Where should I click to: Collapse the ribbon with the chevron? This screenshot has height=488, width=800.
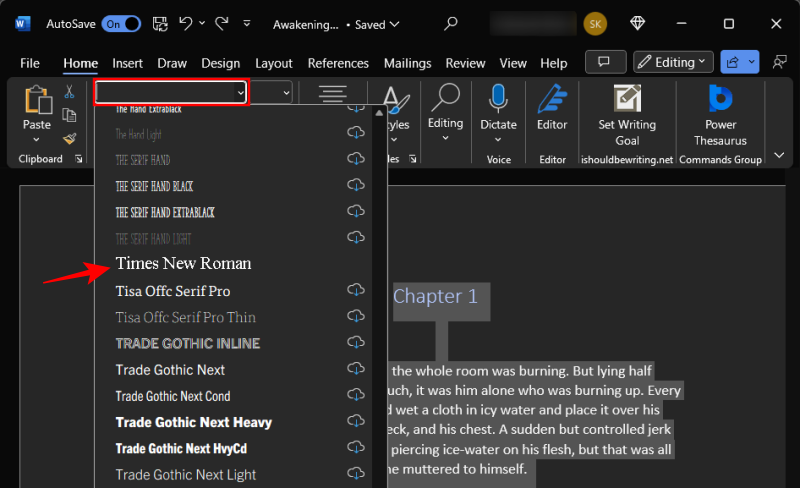tap(780, 156)
